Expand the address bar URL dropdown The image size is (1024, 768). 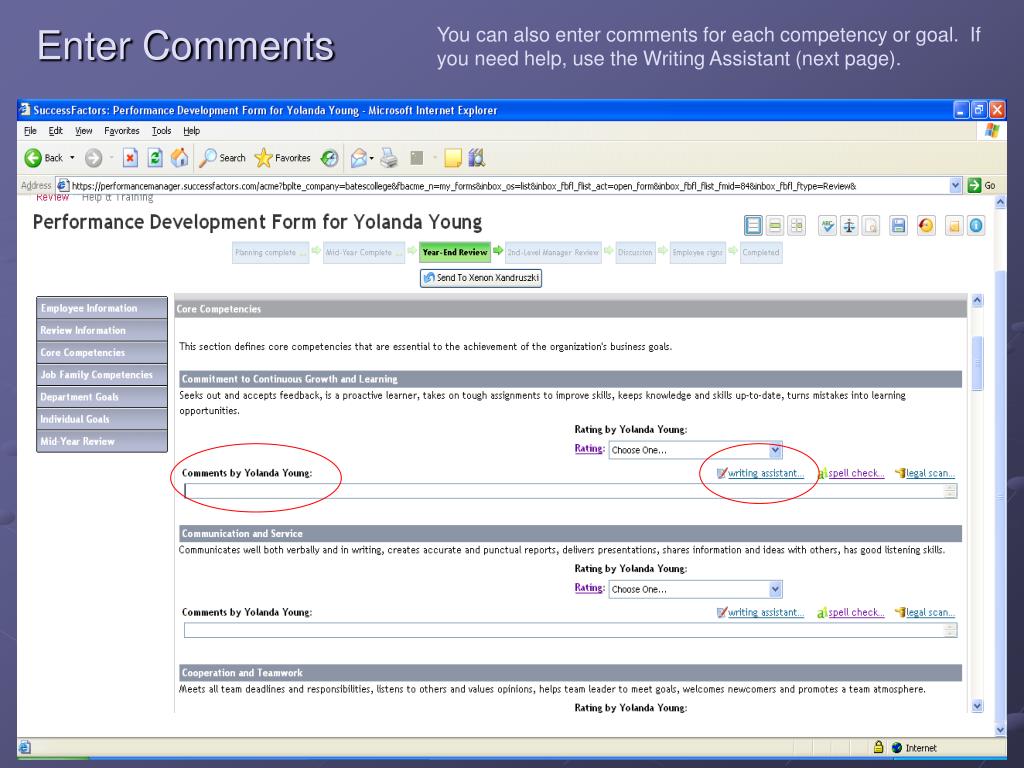(x=955, y=185)
